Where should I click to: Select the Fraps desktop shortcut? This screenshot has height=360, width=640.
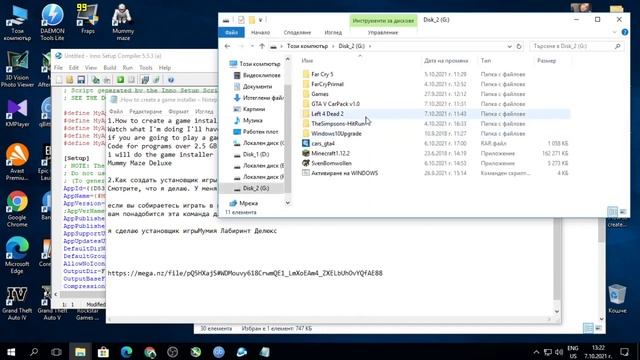pyautogui.click(x=87, y=19)
